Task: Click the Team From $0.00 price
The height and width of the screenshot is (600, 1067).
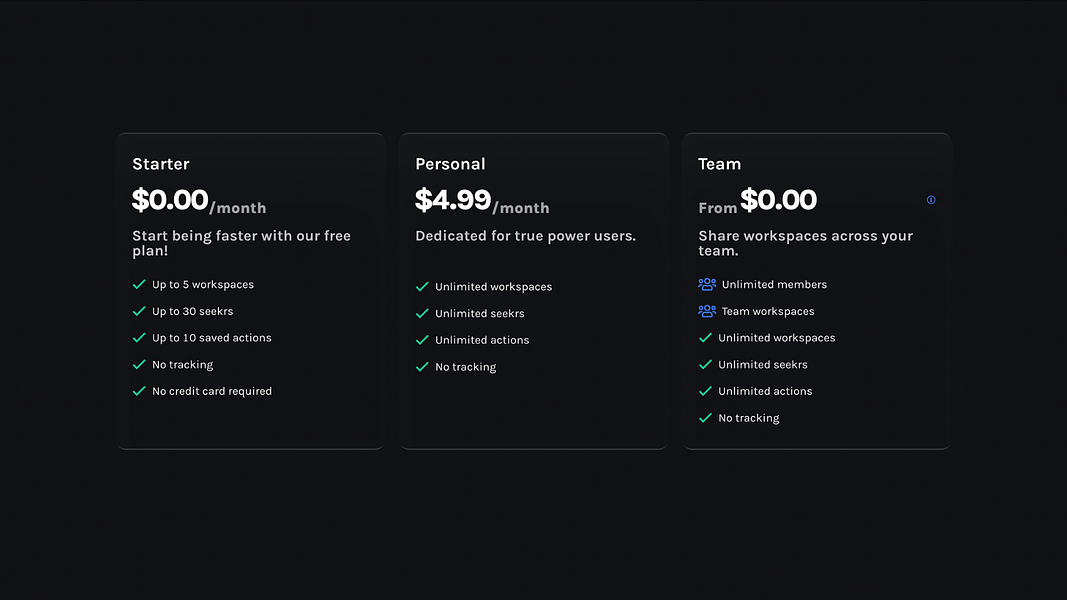Action: pos(757,201)
